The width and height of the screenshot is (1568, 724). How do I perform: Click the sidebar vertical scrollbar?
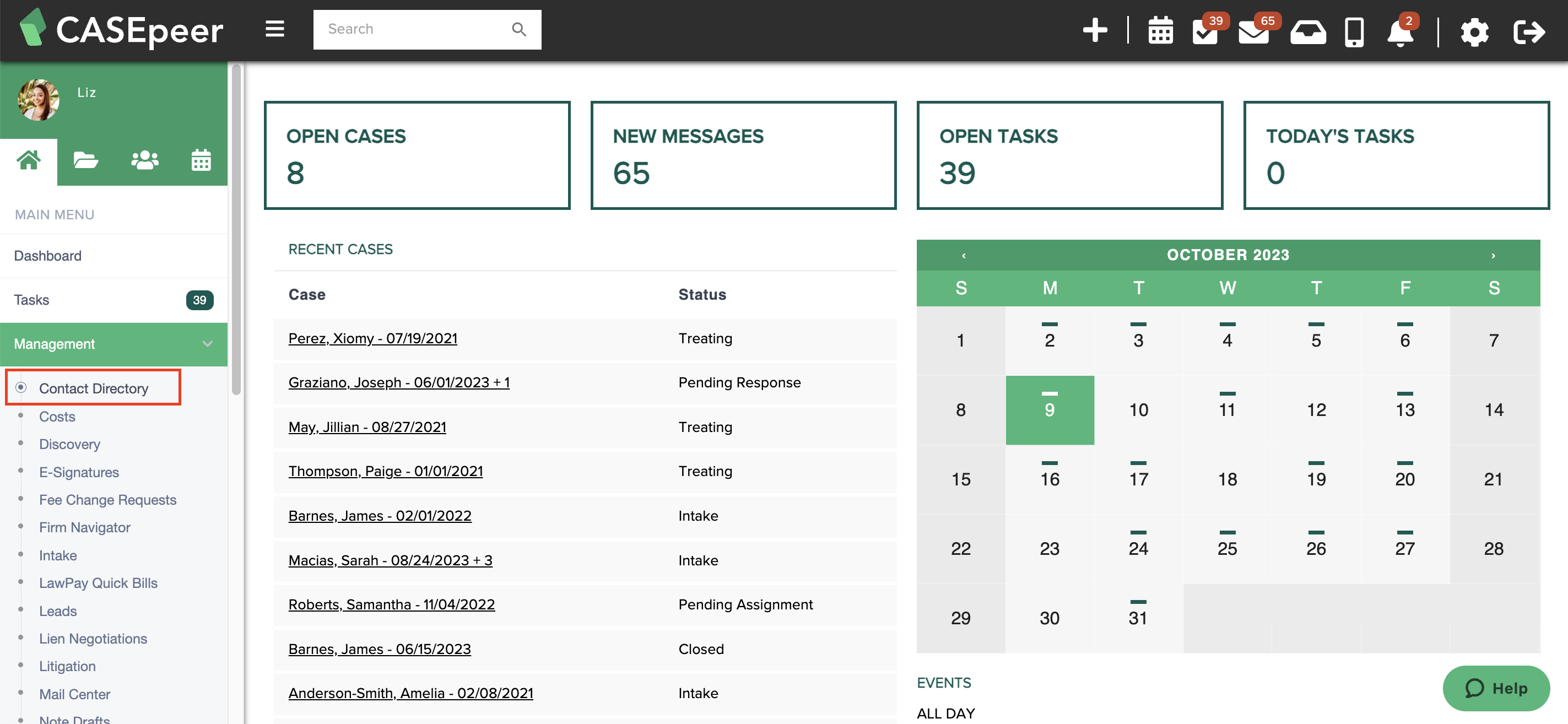(x=236, y=229)
